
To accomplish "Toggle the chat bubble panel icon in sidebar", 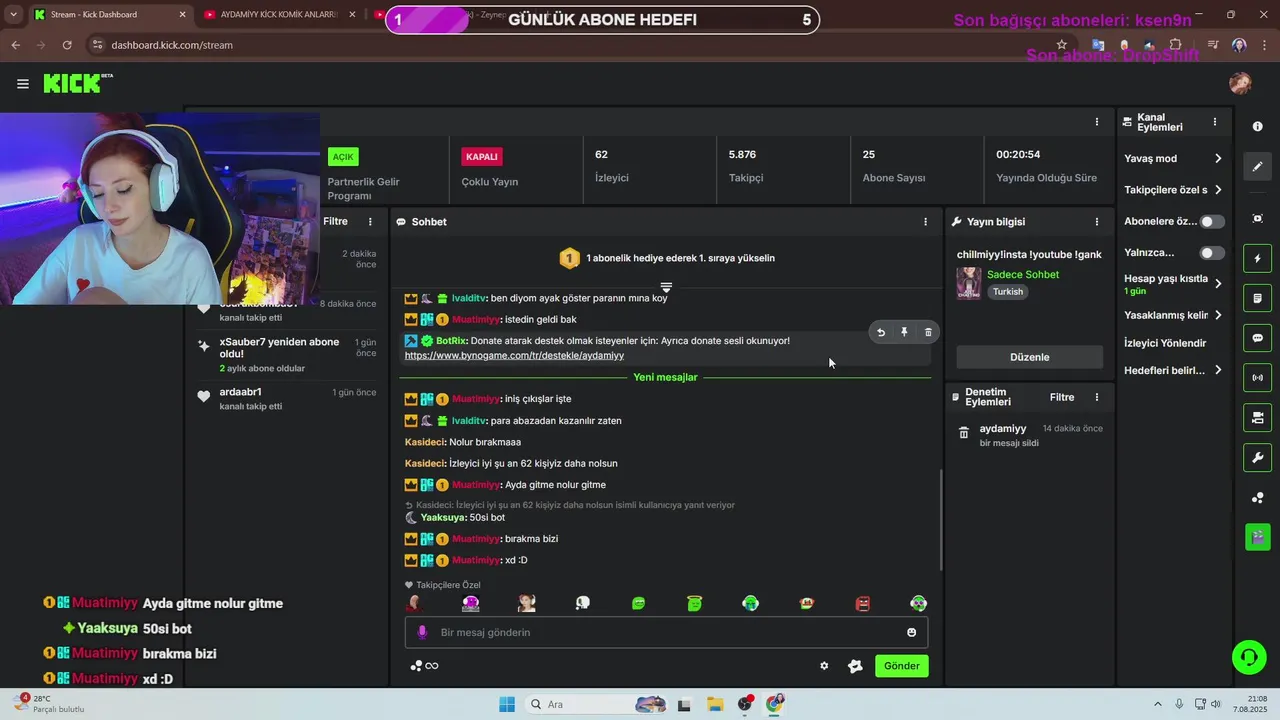I will click(x=1257, y=338).
